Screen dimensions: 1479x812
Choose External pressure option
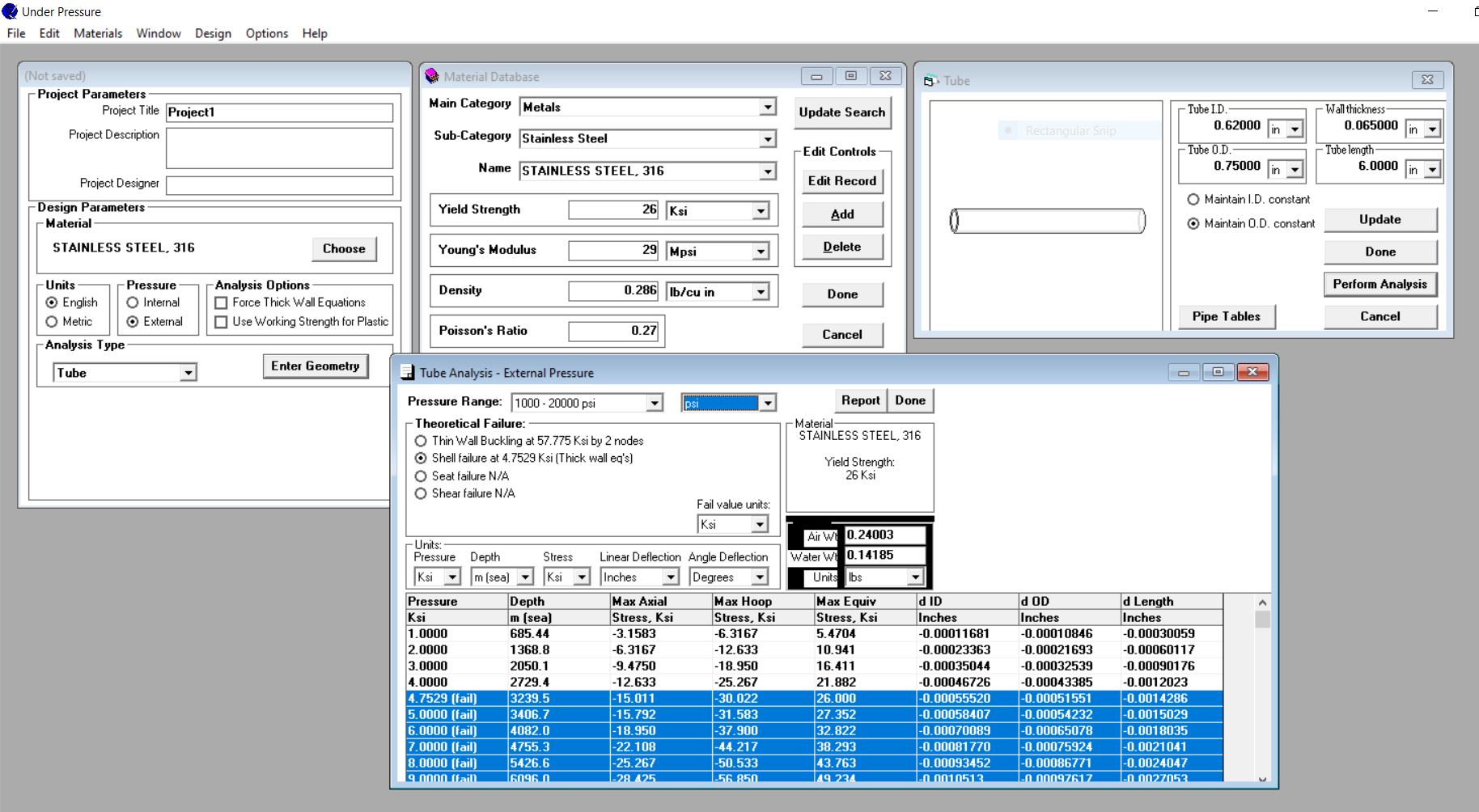[x=133, y=322]
